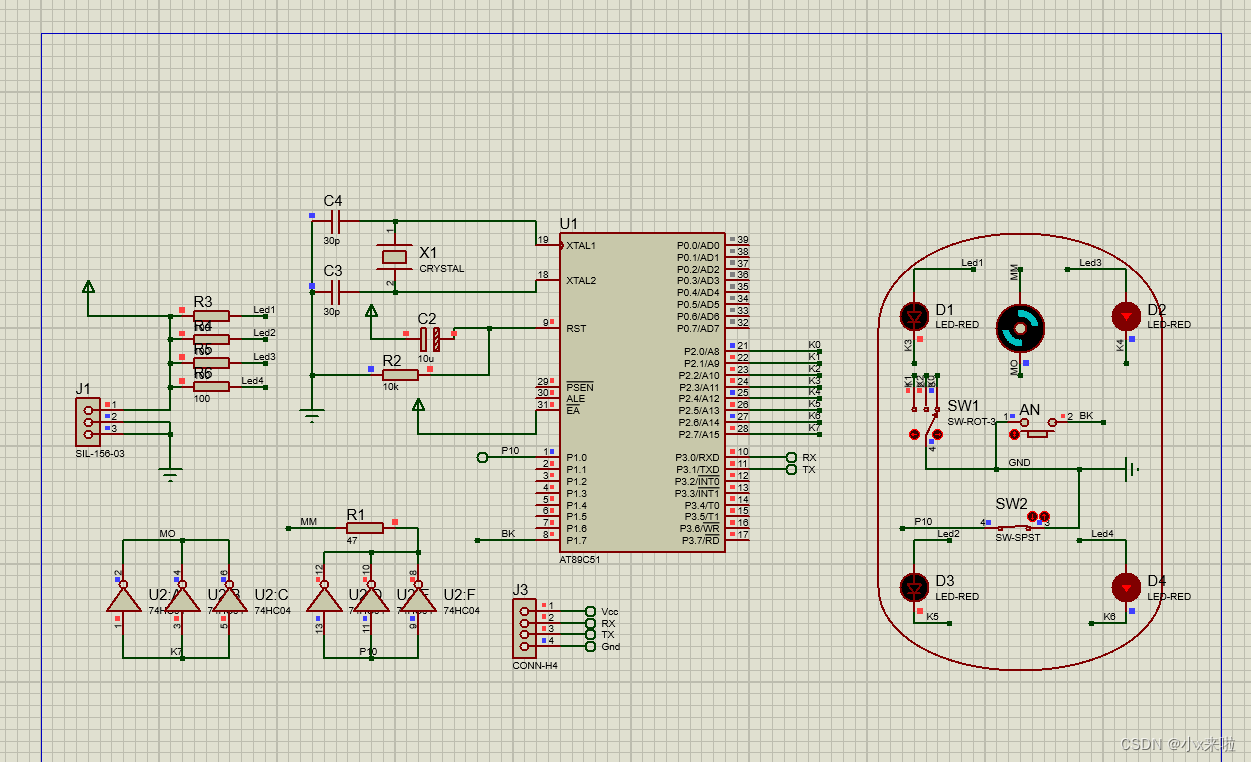Click the P3.7/RD pin label
Screen dimensions: 1251x762
coord(700,540)
